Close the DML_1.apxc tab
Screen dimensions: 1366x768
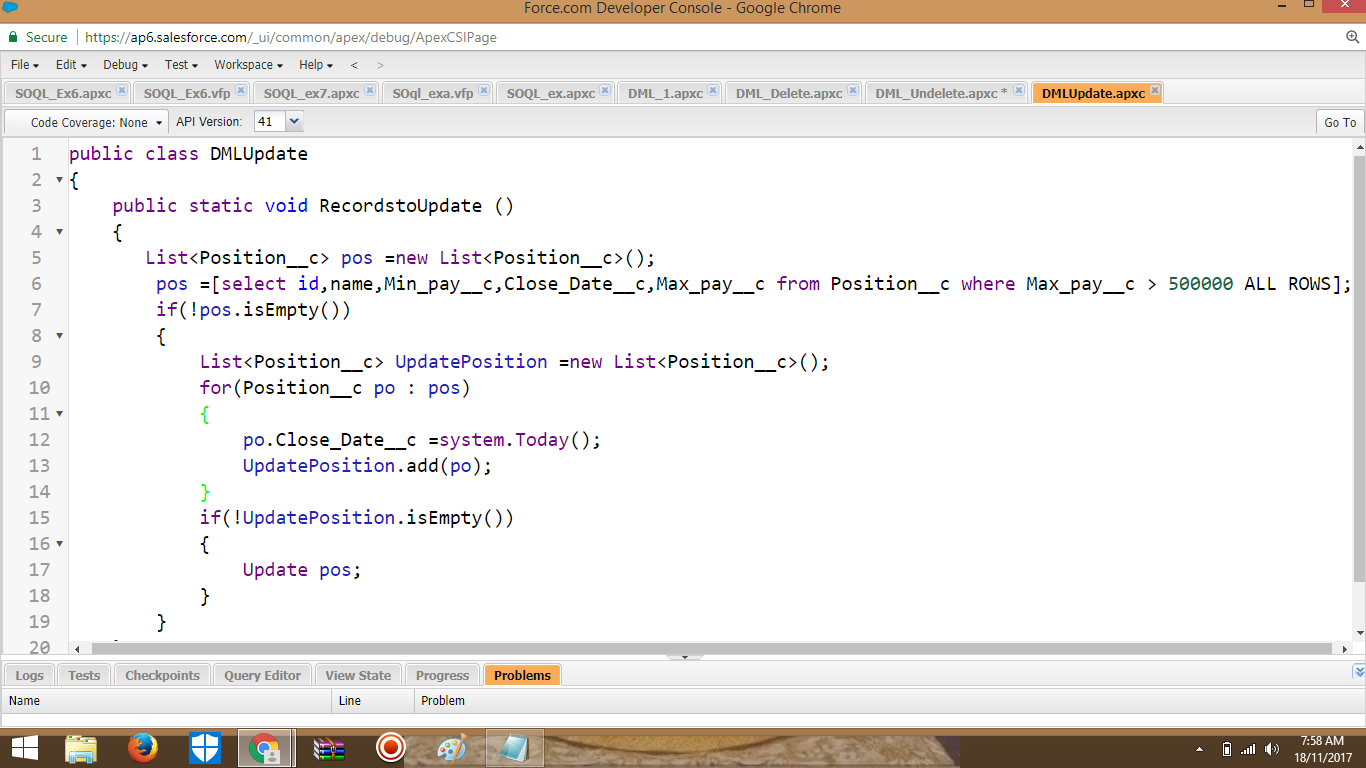point(714,90)
